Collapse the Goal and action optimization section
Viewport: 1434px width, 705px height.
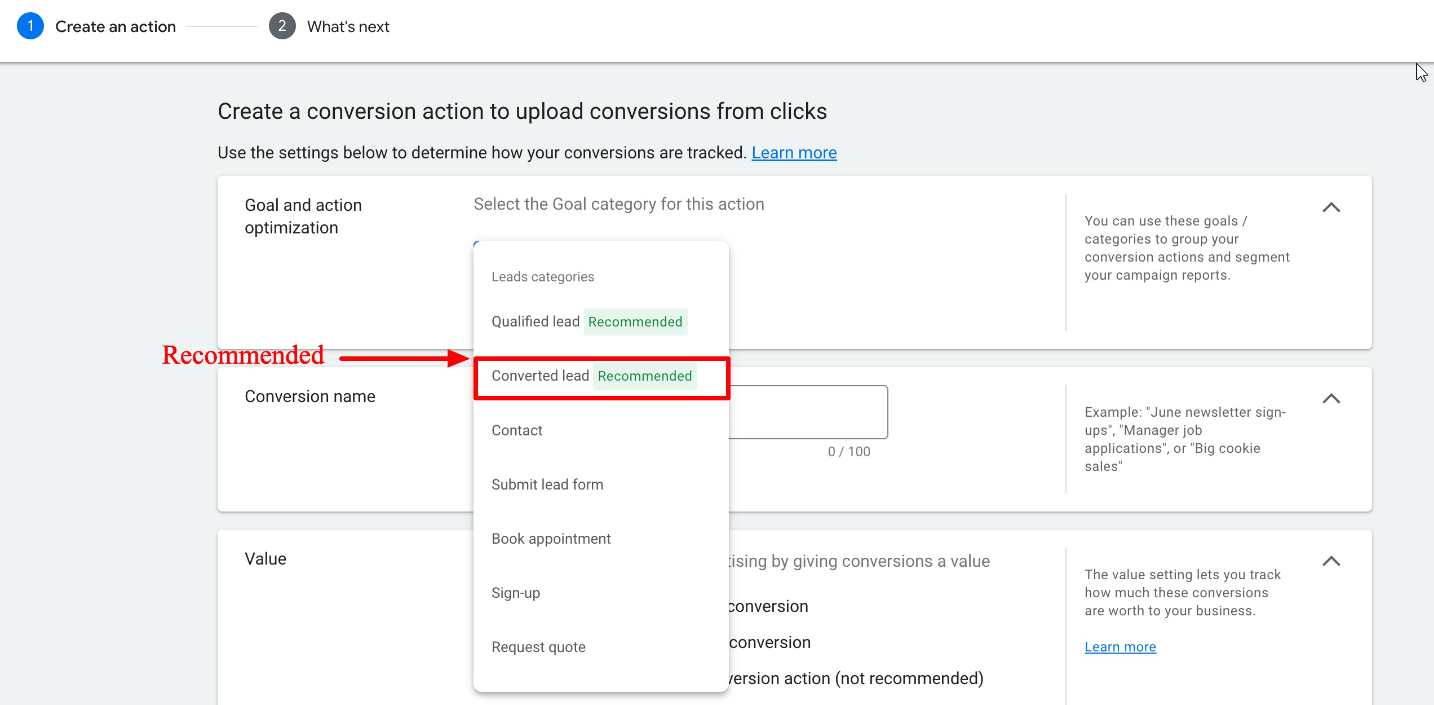tap(1331, 207)
